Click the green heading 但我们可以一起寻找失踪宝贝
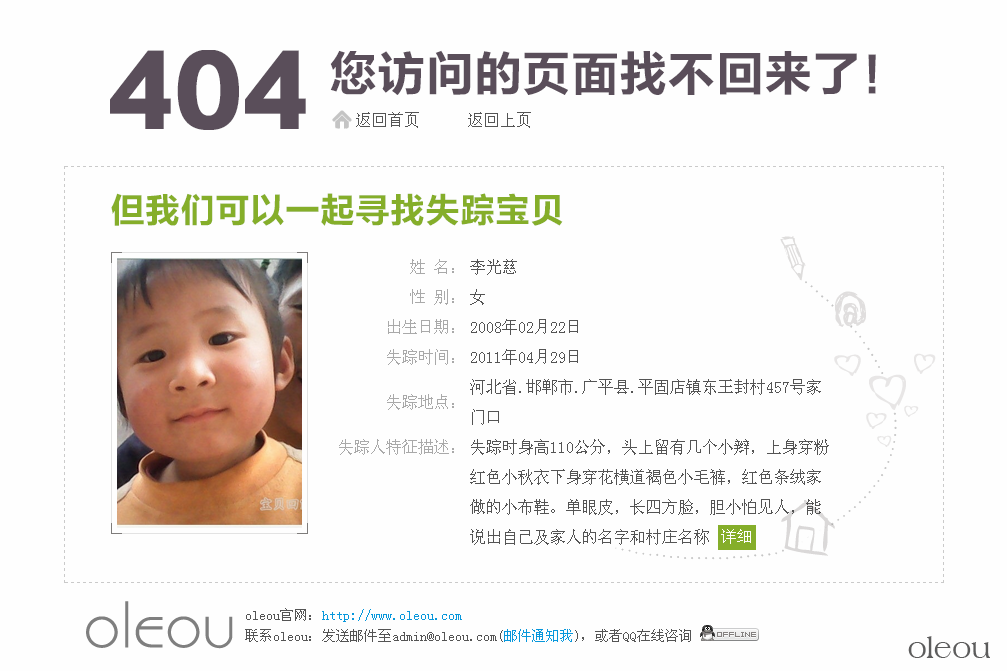1007x671 pixels. pyautogui.click(x=337, y=210)
